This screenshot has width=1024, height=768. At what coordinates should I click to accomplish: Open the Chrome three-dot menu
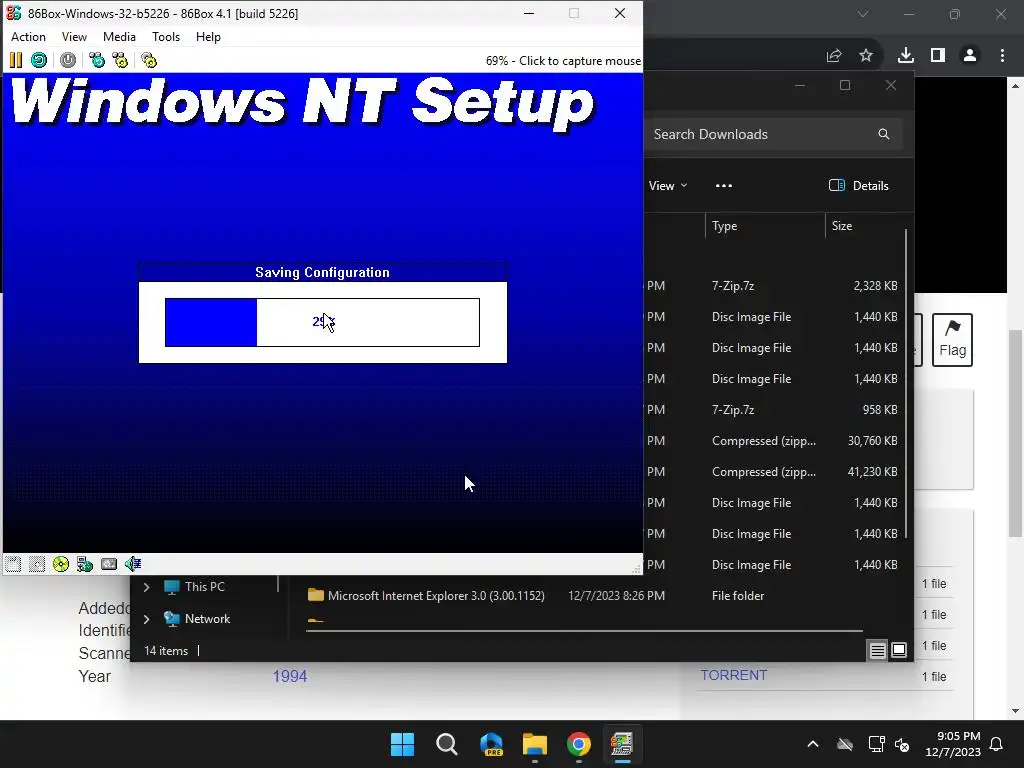coord(1002,56)
